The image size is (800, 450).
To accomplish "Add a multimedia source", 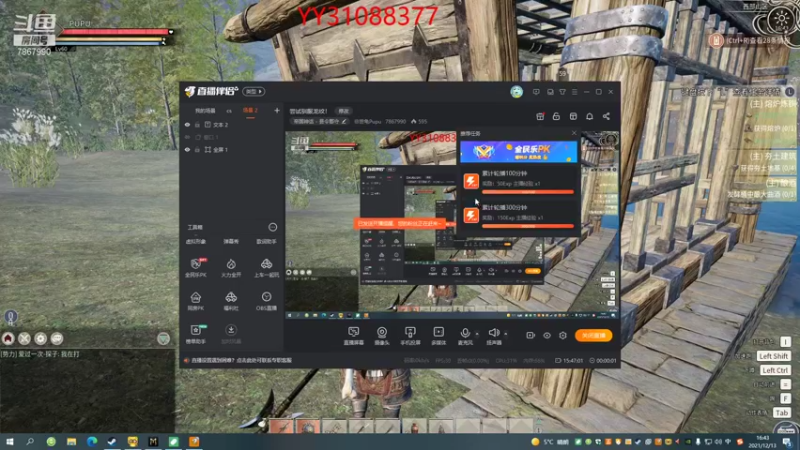I will click(438, 336).
